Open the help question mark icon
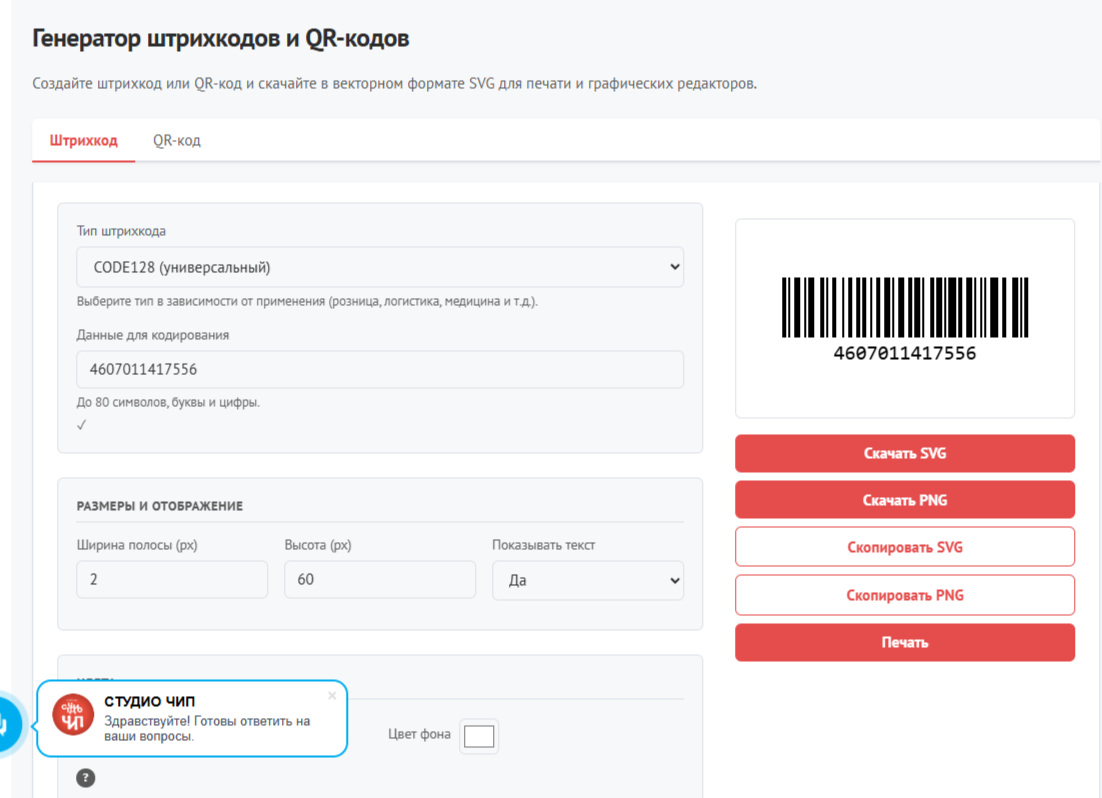Viewport: 1102px width, 798px height. pyautogui.click(x=85, y=777)
